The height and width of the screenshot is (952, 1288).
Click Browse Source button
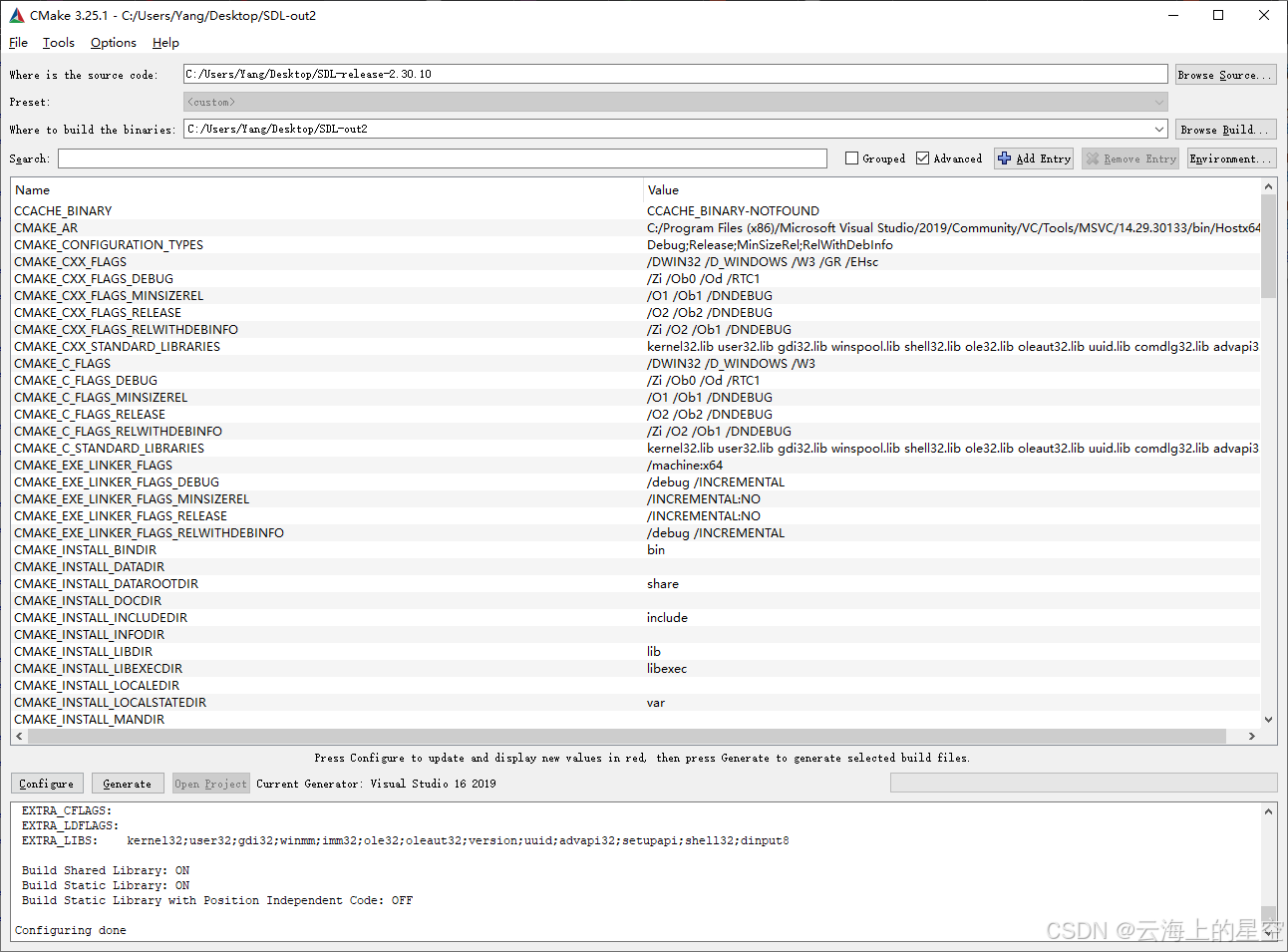point(1225,75)
